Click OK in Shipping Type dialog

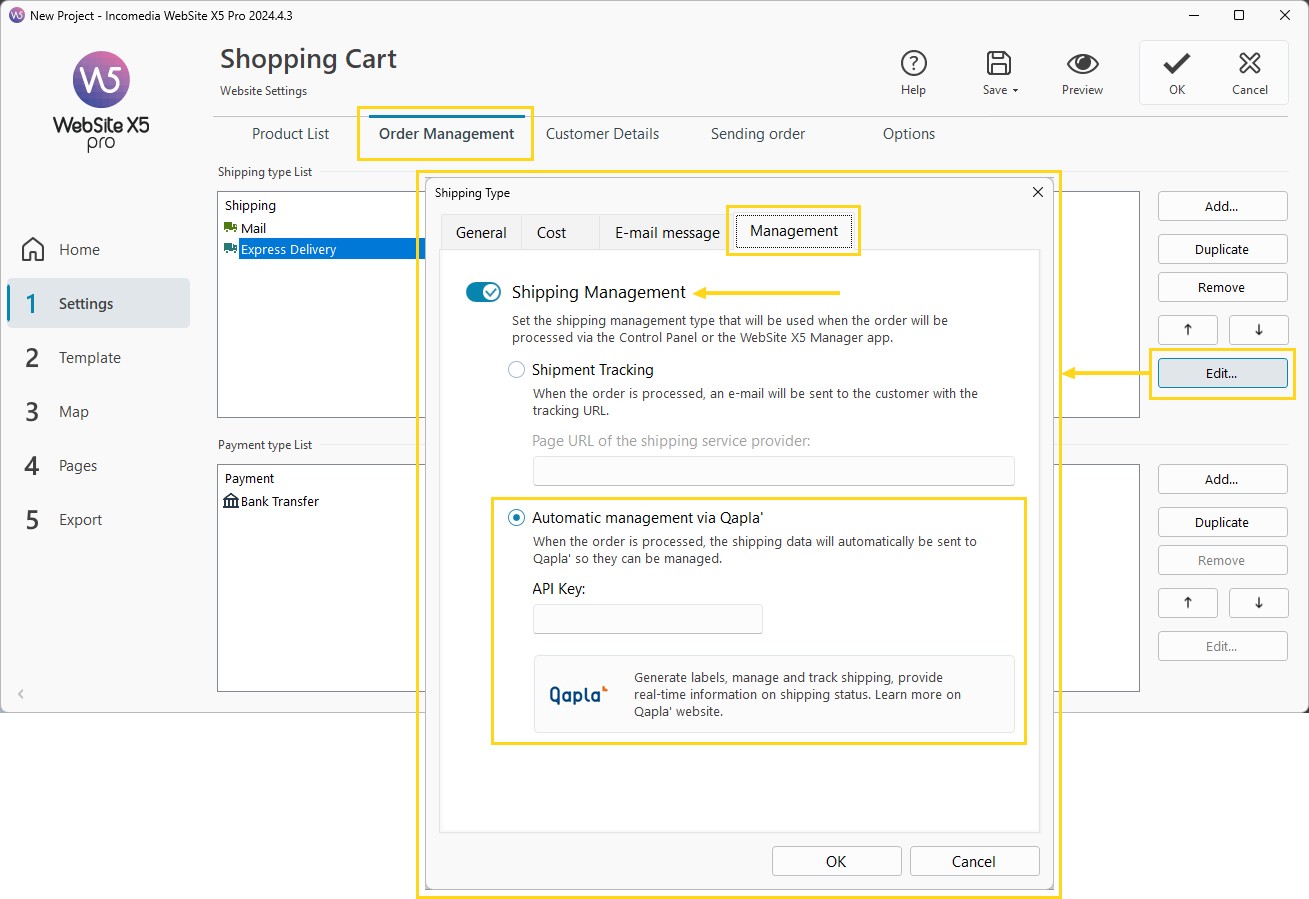(836, 861)
